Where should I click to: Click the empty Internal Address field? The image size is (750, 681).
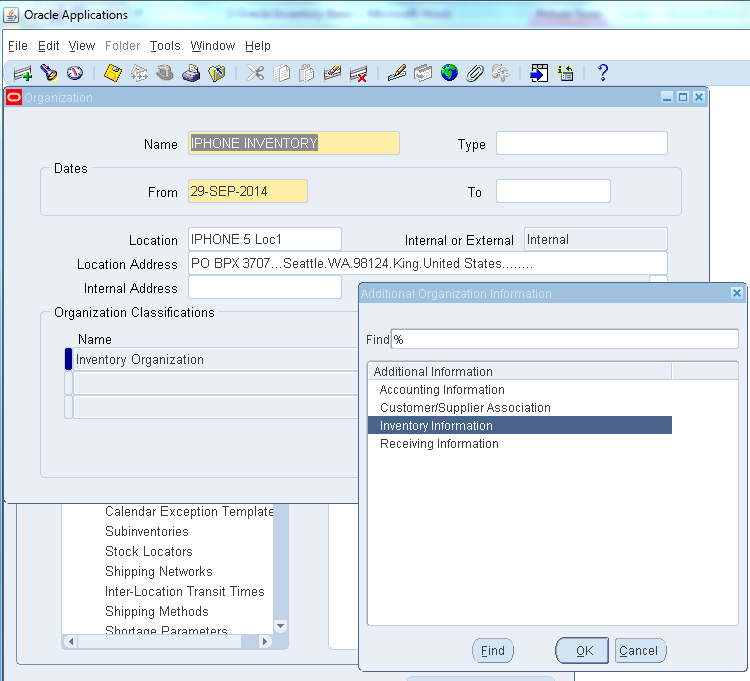[x=265, y=287]
